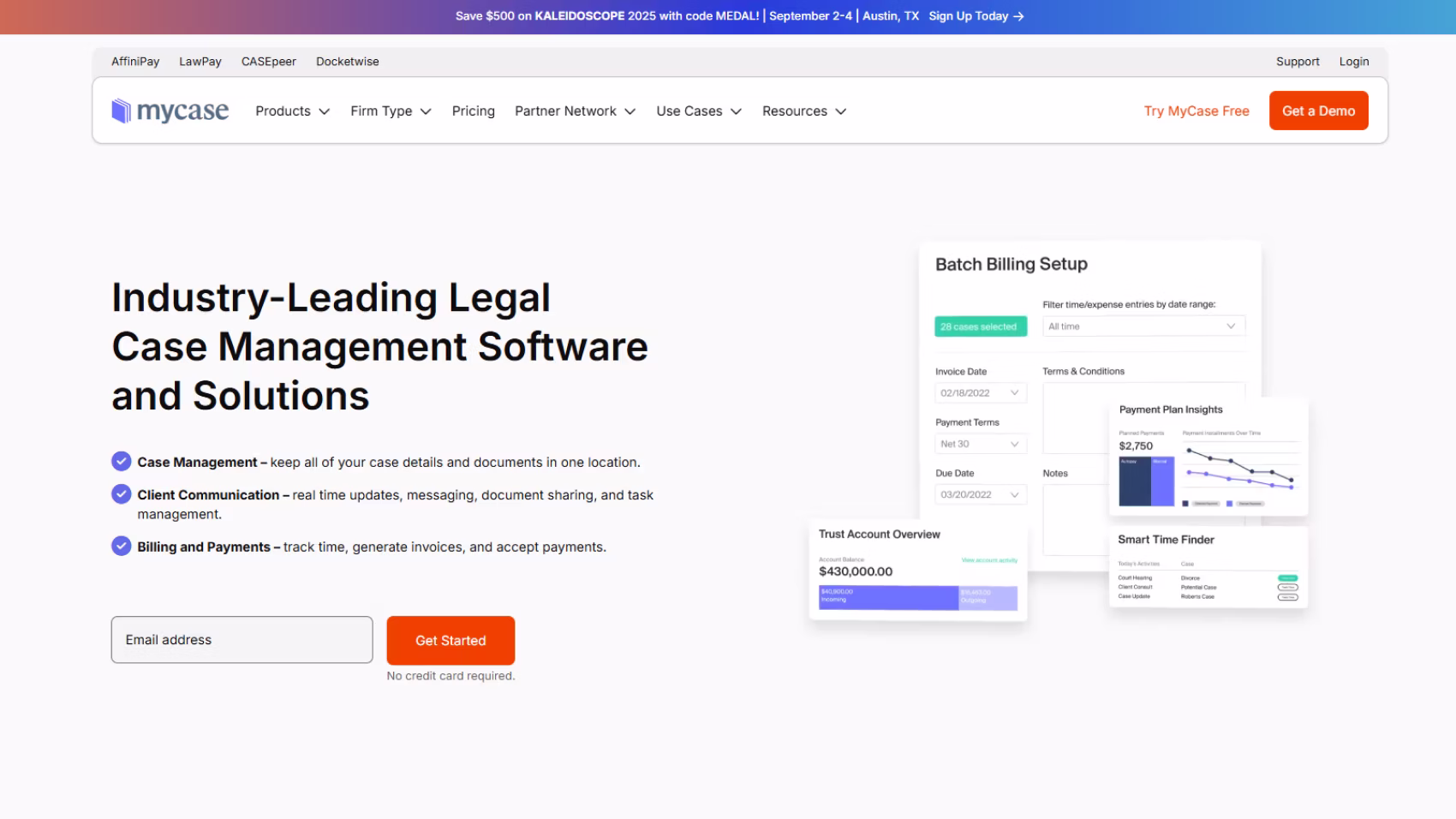Viewport: 1456px width, 819px height.
Task: Click the Terms & Conditions label
Action: (x=1083, y=372)
